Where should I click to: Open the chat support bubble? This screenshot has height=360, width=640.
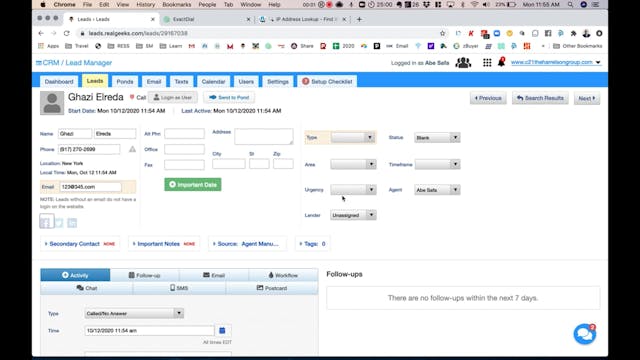pos(584,334)
